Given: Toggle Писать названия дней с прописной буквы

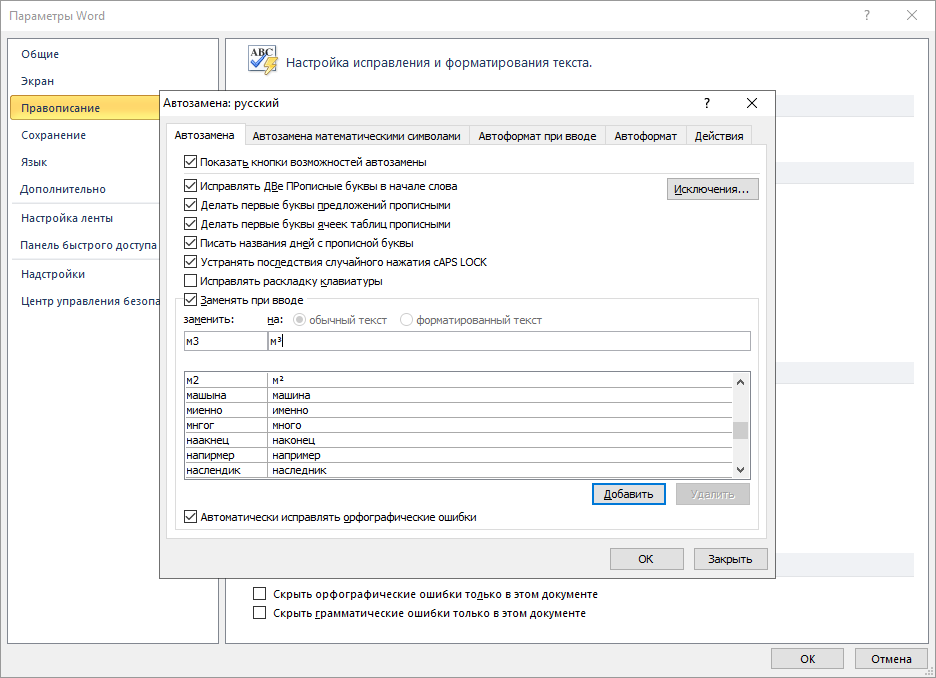Looking at the screenshot, I should coord(190,243).
